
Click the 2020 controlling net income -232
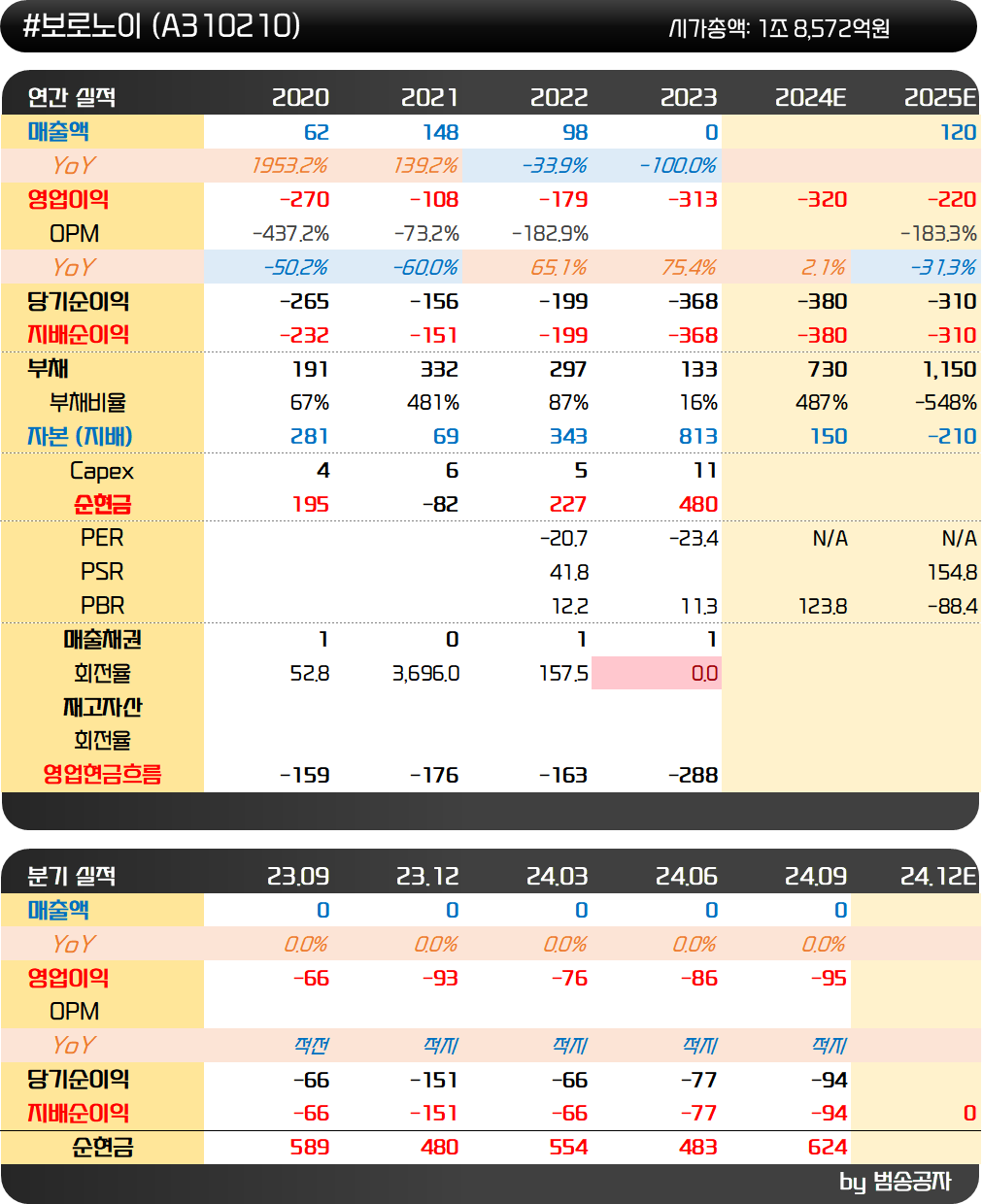click(304, 335)
